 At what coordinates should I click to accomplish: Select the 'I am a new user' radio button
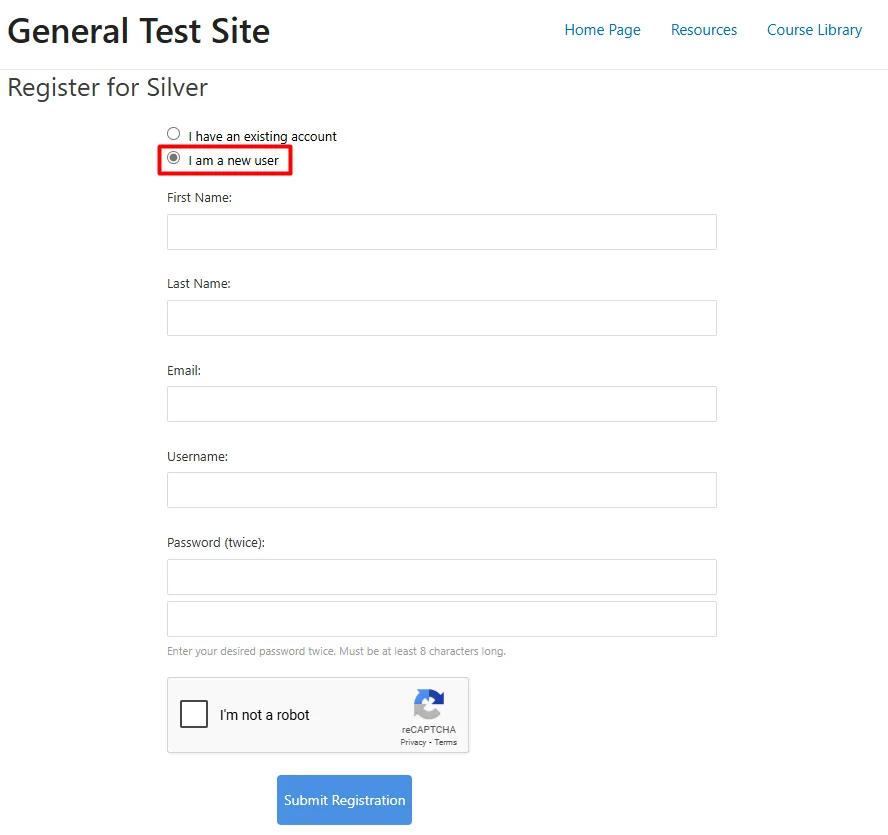click(x=173, y=157)
